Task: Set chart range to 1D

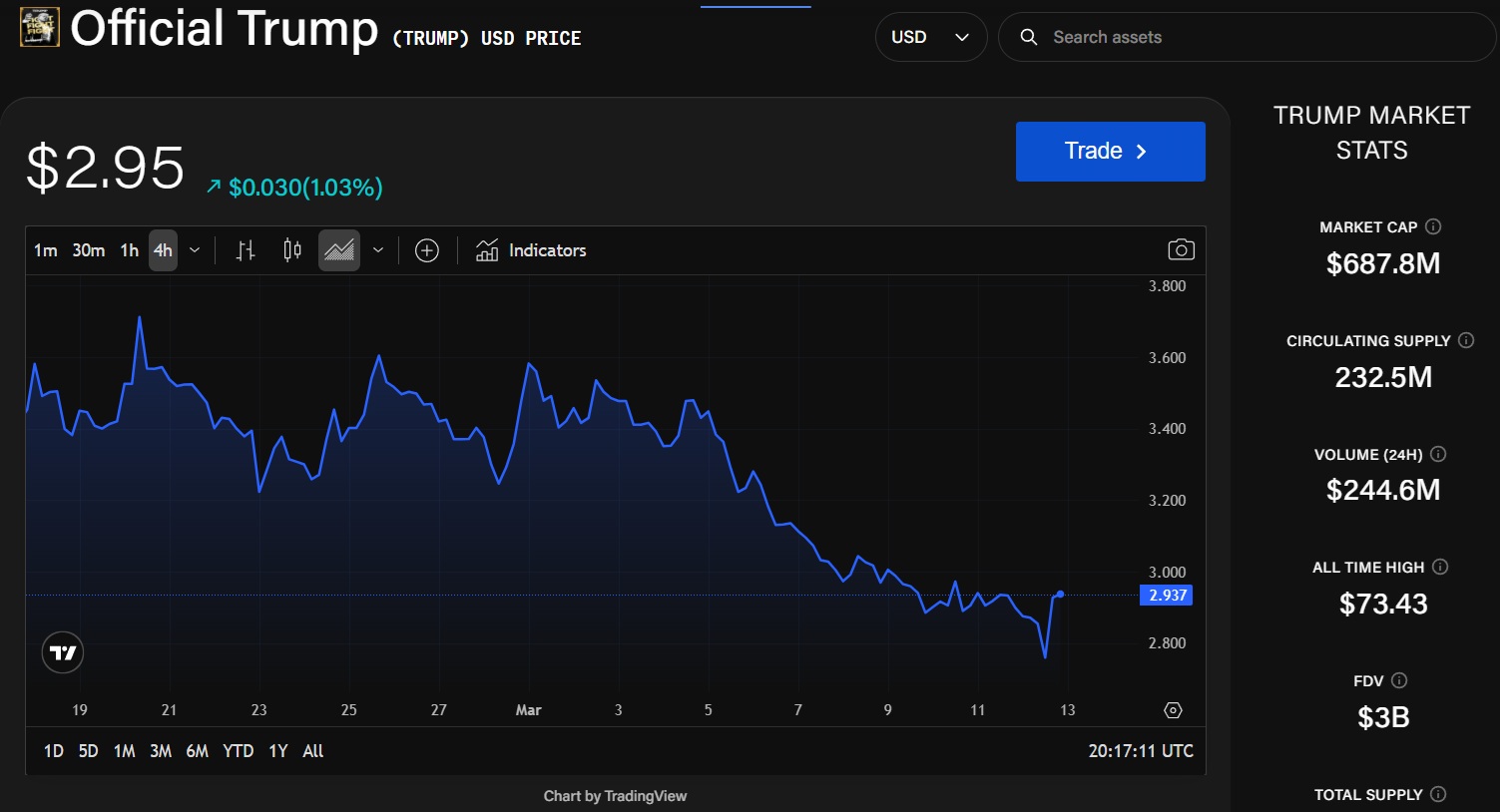Action: coord(54,751)
